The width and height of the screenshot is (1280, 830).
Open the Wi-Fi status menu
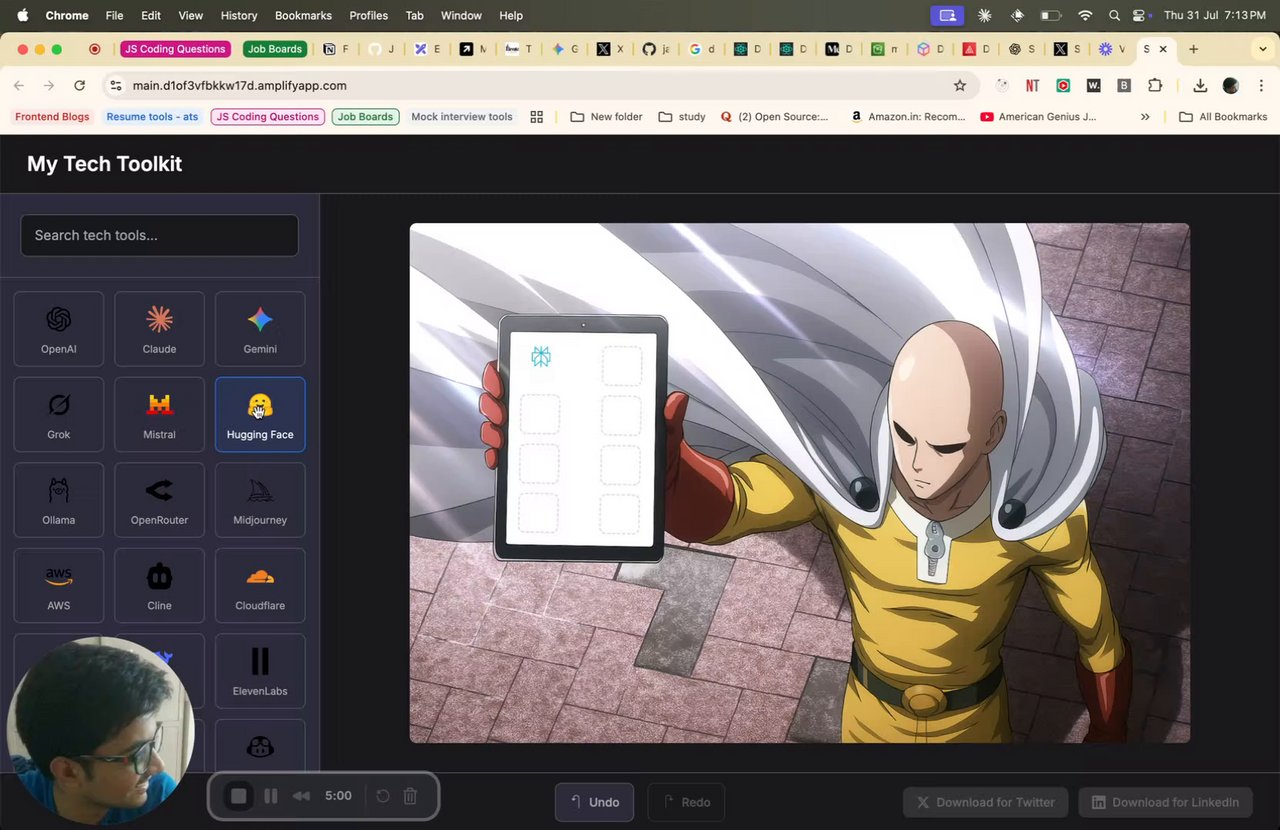[x=1085, y=15]
